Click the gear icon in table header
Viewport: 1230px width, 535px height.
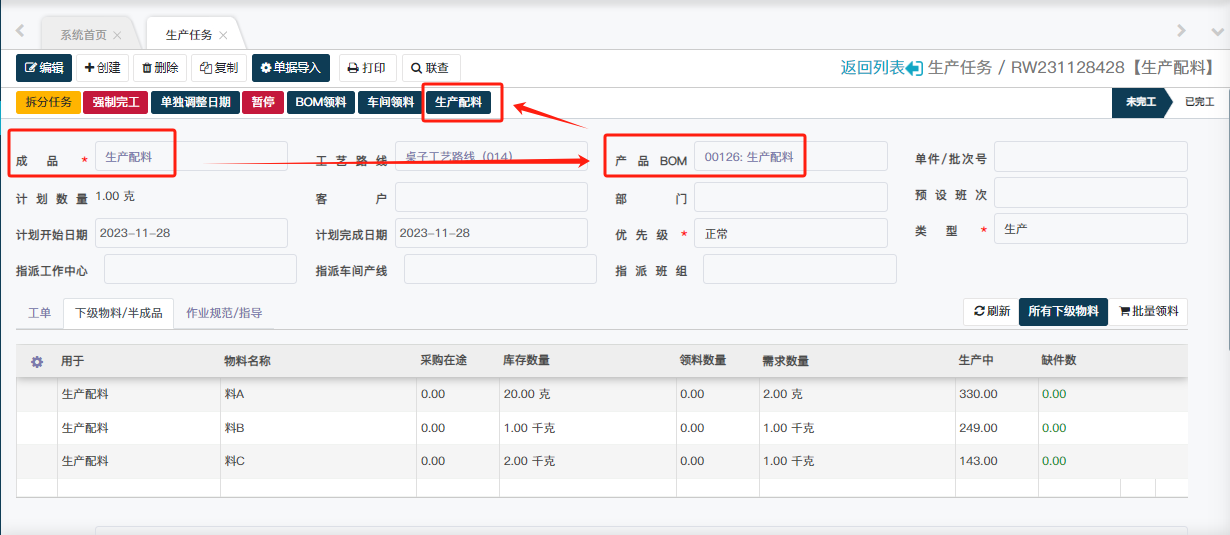pos(37,361)
